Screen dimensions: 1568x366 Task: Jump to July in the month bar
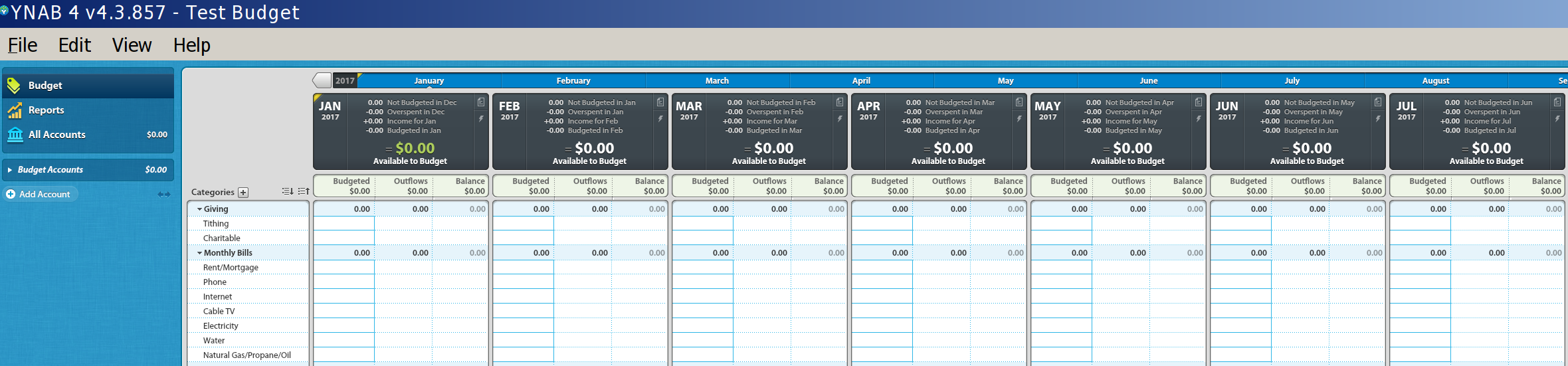tap(1292, 80)
